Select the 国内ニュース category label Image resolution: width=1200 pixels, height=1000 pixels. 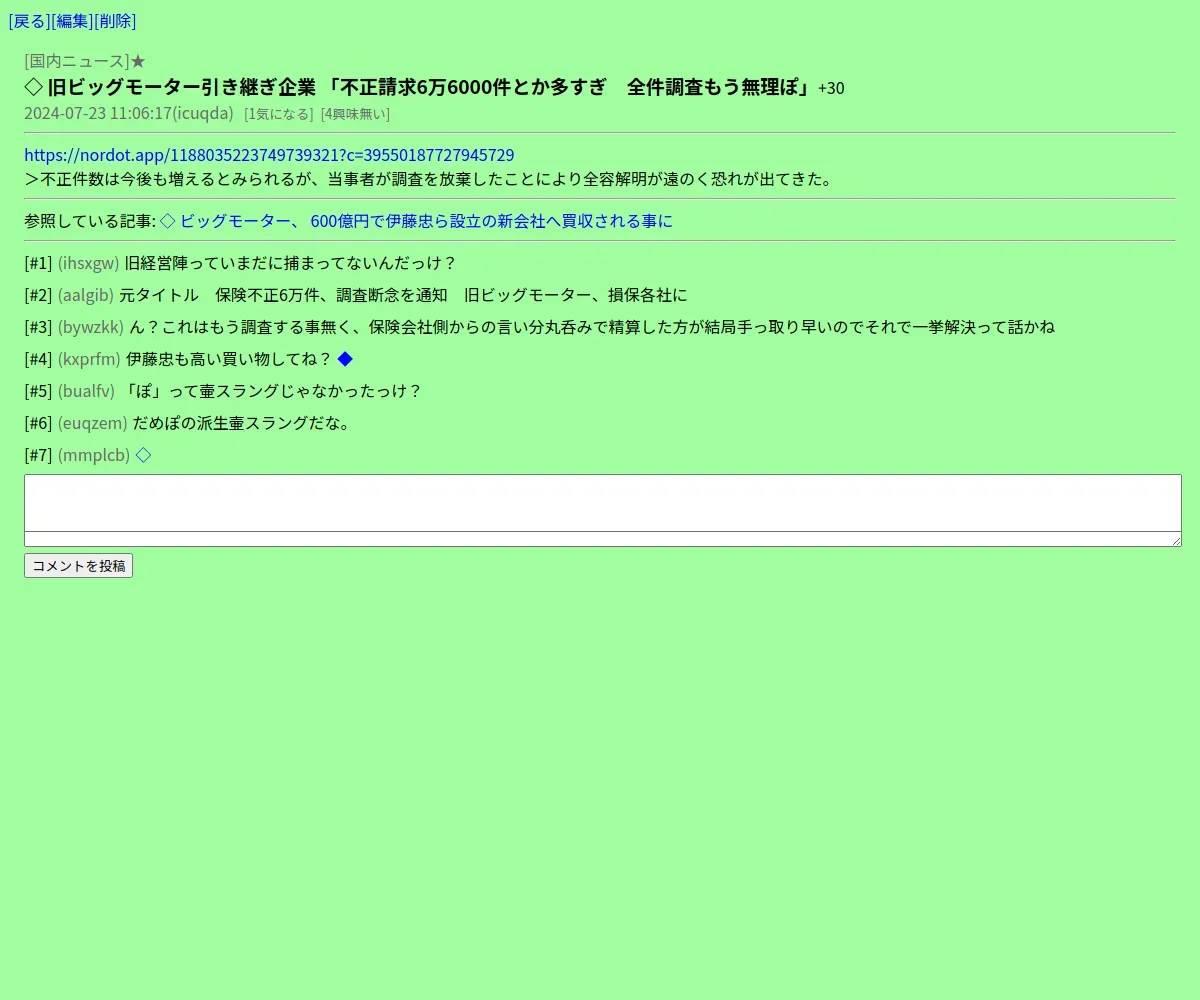tap(77, 61)
